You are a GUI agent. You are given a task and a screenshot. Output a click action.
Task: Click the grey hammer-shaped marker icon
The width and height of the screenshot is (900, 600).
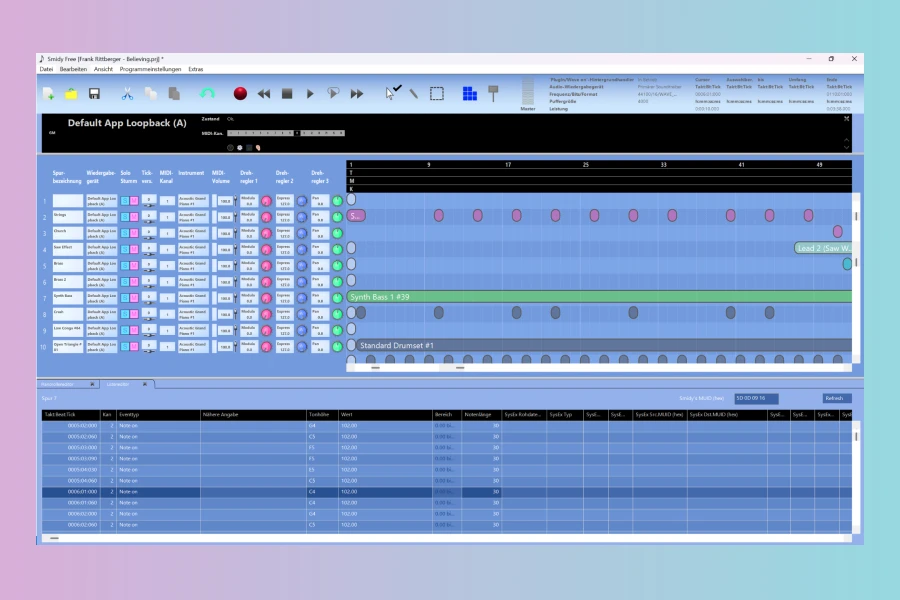(493, 94)
